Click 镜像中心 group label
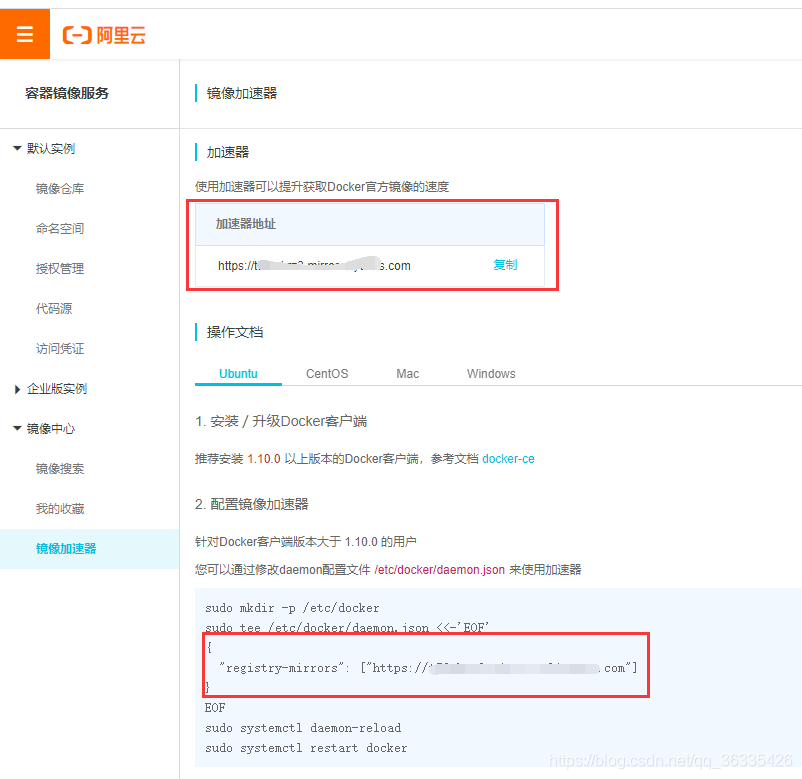Image resolution: width=802 pixels, height=779 pixels. pyautogui.click(x=51, y=429)
